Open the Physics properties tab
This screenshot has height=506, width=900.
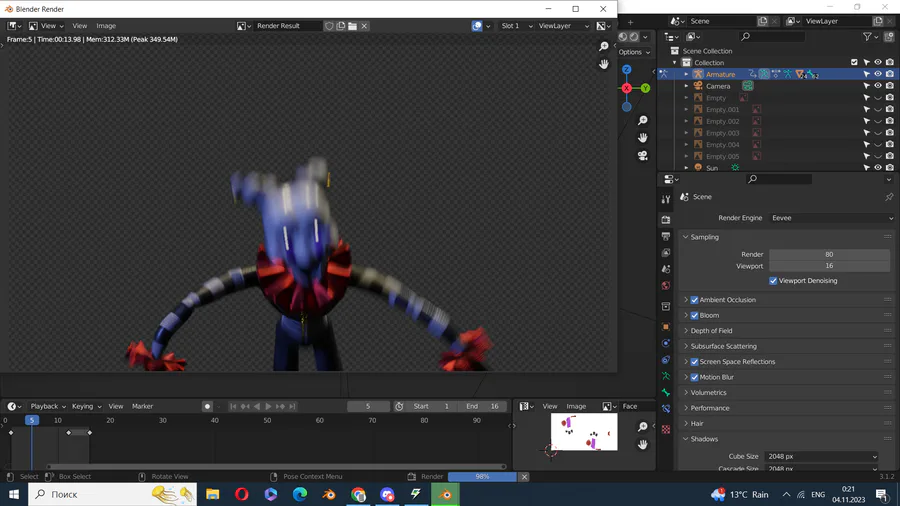[x=666, y=343]
